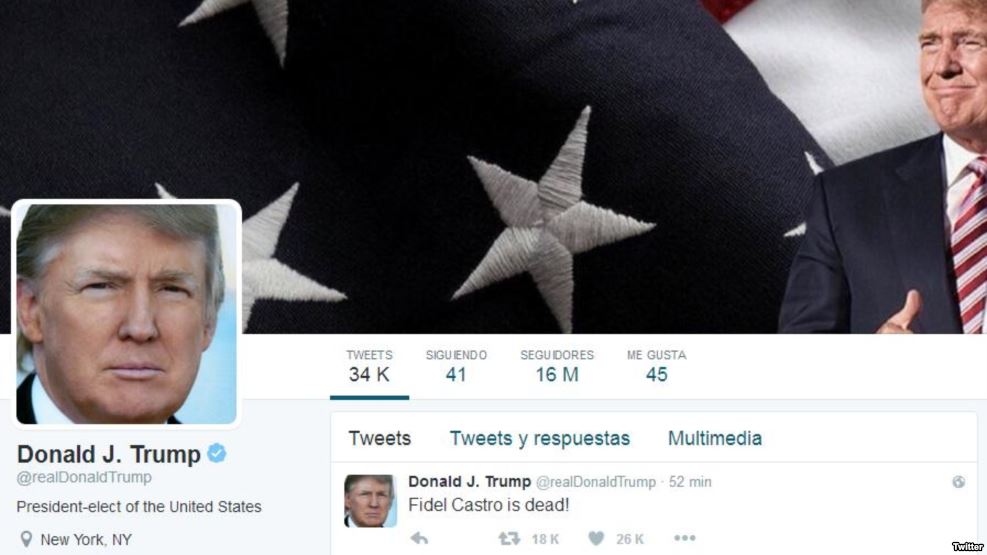Image resolution: width=987 pixels, height=555 pixels.
Task: View the Seguidores 16 M list
Action: click(557, 366)
